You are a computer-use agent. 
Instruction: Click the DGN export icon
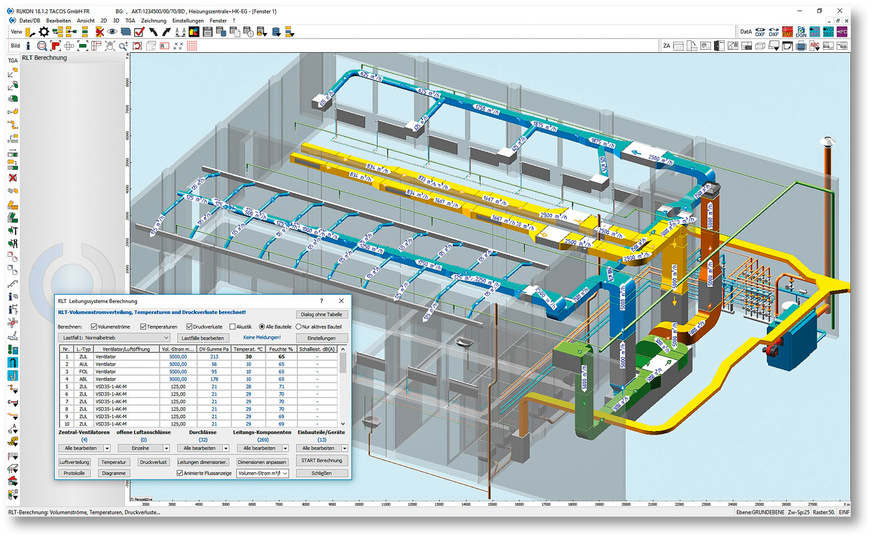[x=801, y=32]
